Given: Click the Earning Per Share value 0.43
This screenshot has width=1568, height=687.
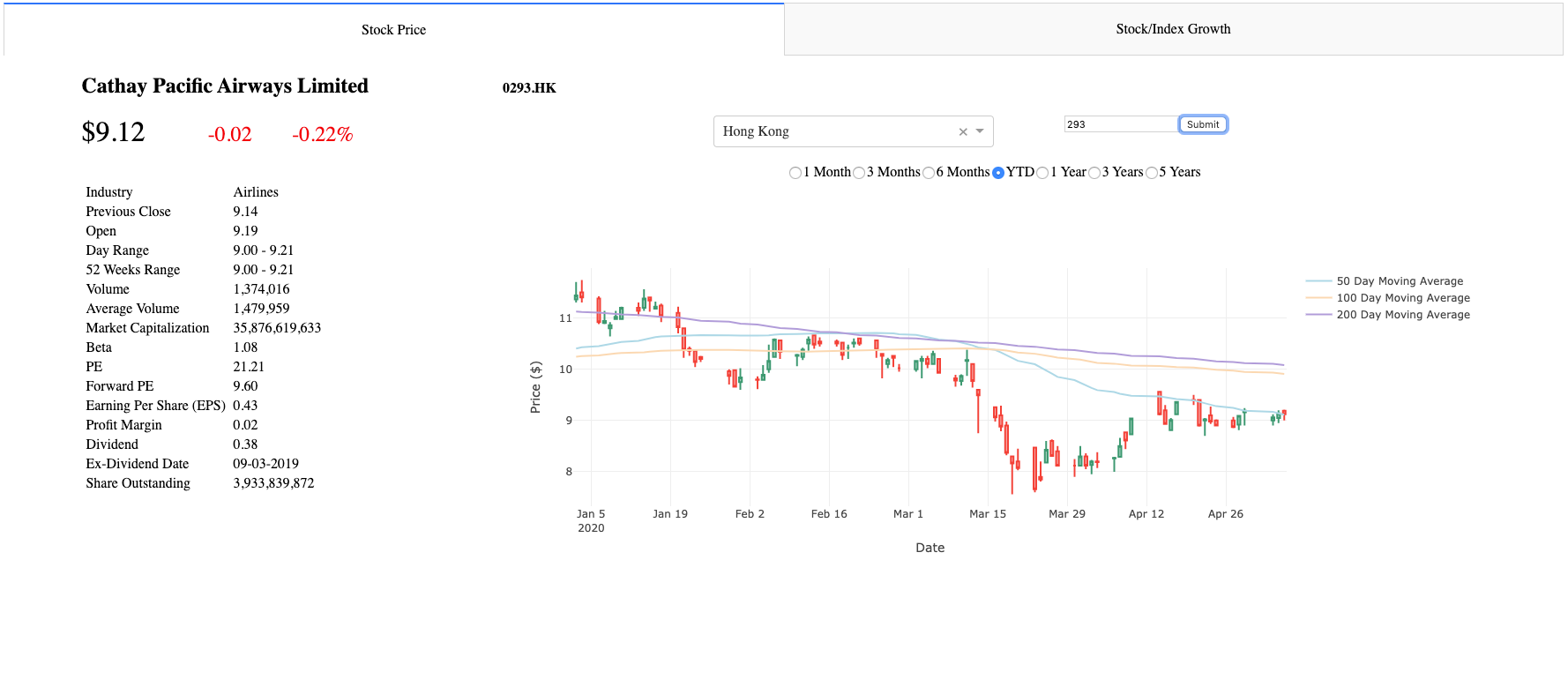Looking at the screenshot, I should 245,406.
